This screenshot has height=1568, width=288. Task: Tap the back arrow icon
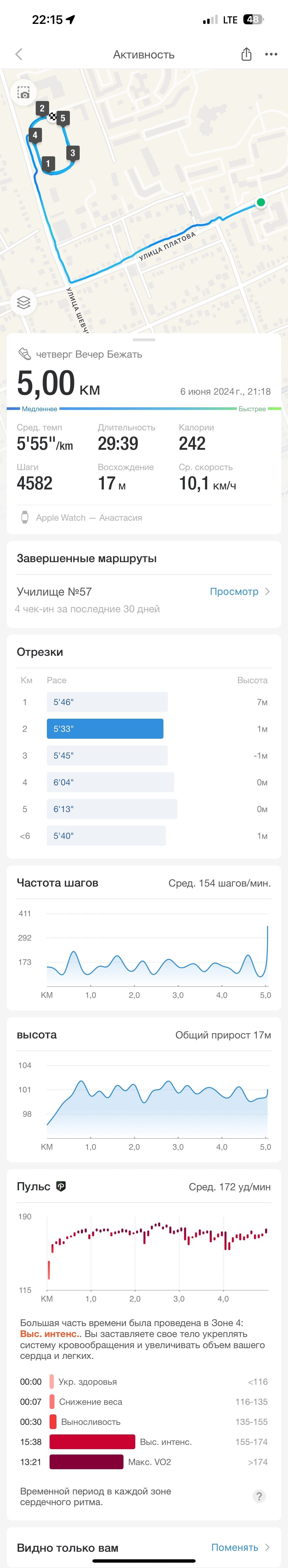pos(19,54)
